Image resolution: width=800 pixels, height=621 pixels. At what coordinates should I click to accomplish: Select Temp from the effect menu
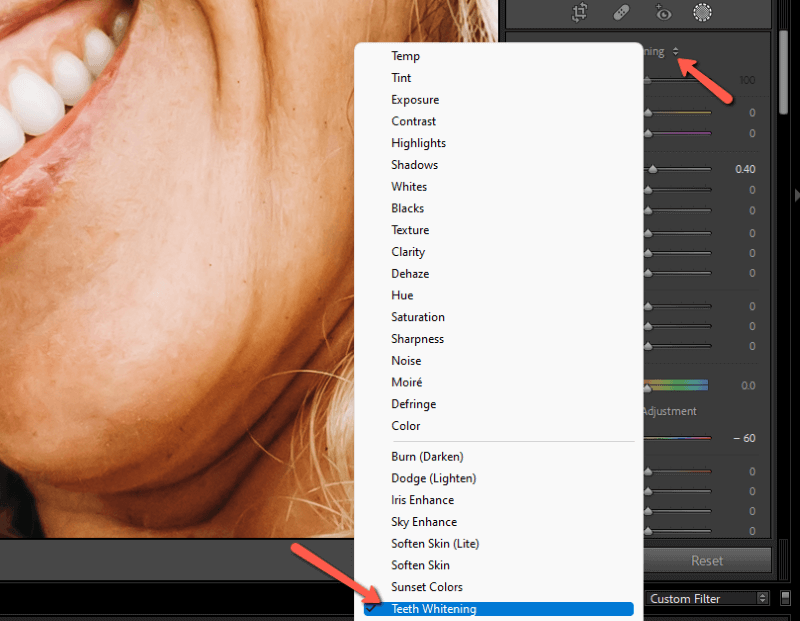pos(405,56)
